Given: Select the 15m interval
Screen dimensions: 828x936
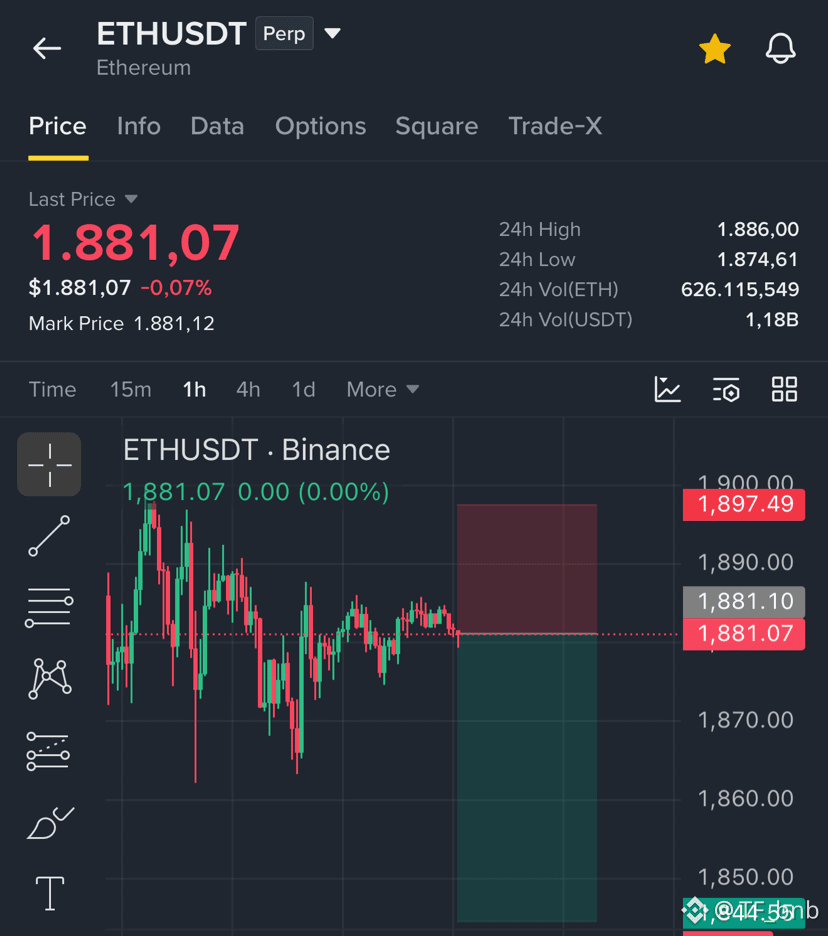Looking at the screenshot, I should [x=131, y=390].
